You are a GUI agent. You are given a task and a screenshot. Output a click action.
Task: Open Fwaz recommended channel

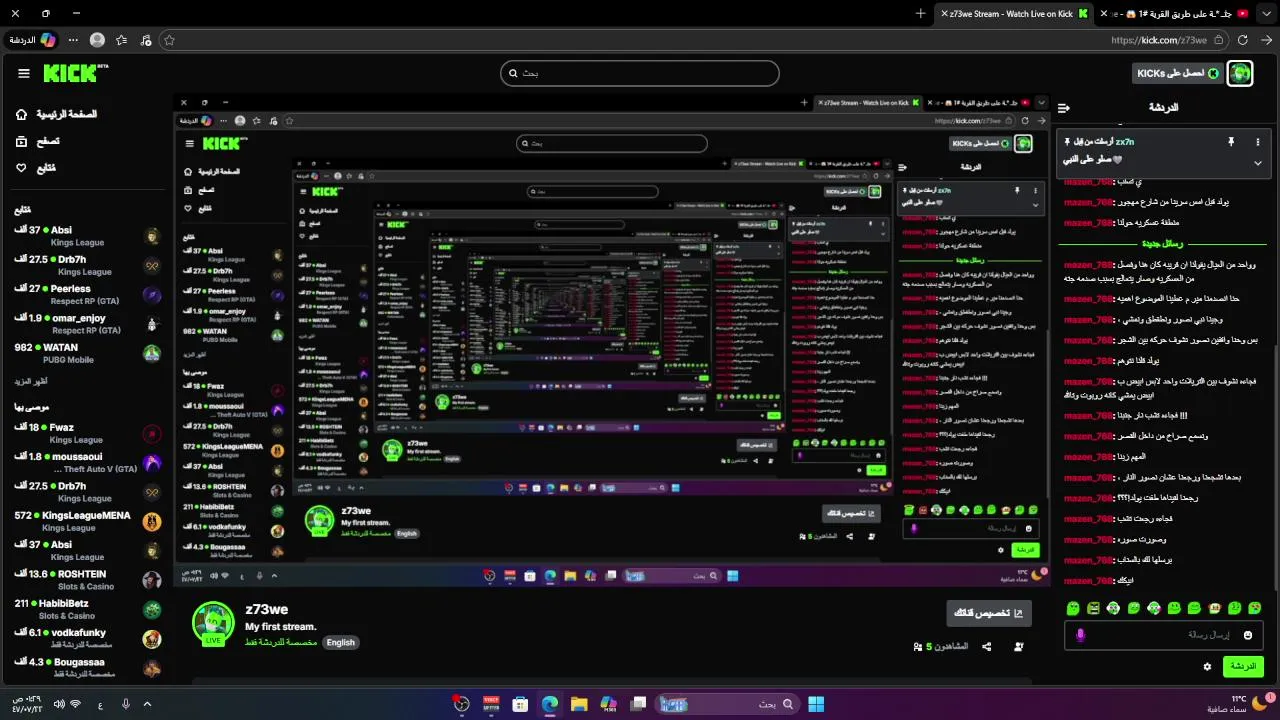pyautogui.click(x=87, y=433)
